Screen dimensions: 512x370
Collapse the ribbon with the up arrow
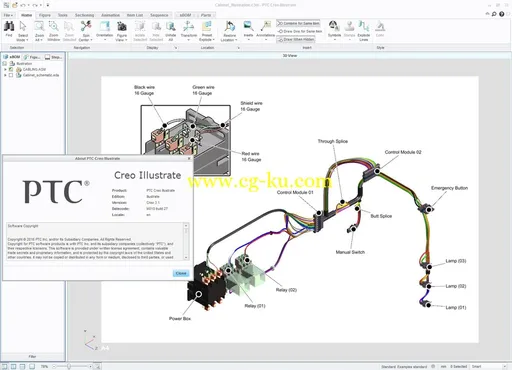[487, 14]
